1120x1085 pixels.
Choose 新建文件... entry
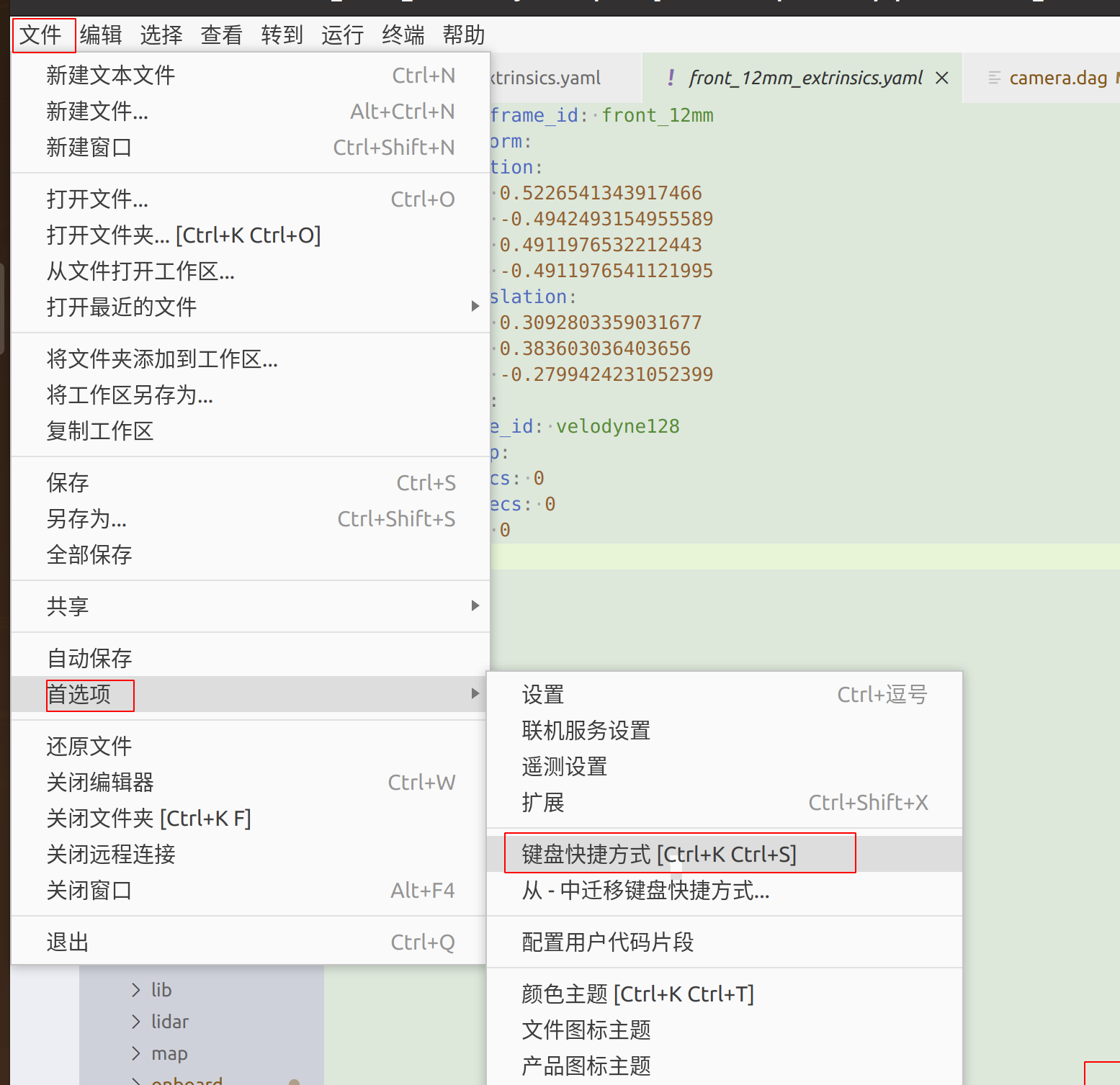point(251,111)
